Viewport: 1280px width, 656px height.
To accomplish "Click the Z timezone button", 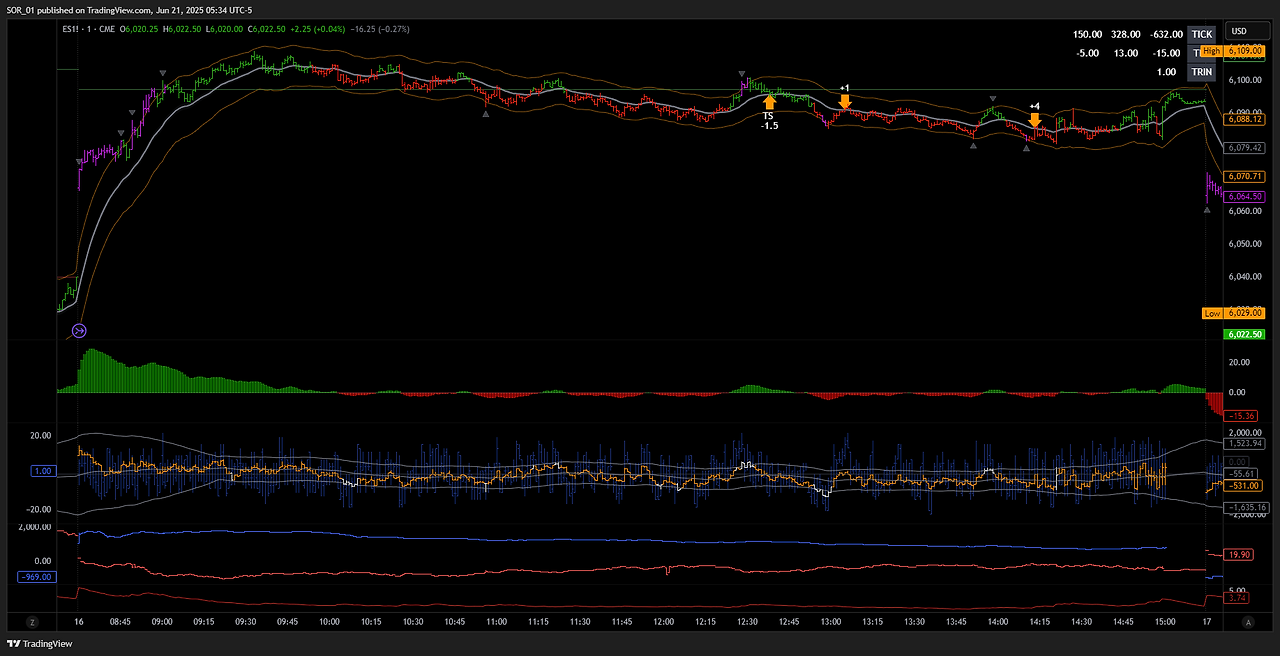I will coord(31,621).
